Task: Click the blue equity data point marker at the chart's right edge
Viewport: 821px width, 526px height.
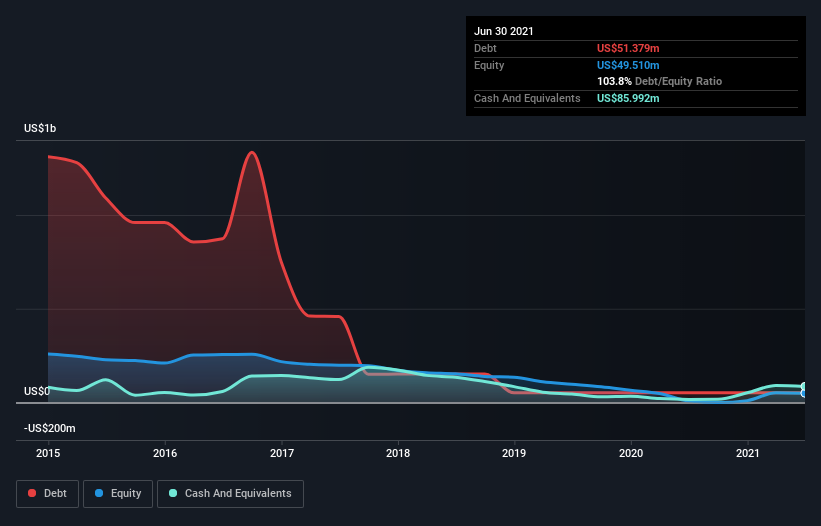Action: [x=804, y=393]
